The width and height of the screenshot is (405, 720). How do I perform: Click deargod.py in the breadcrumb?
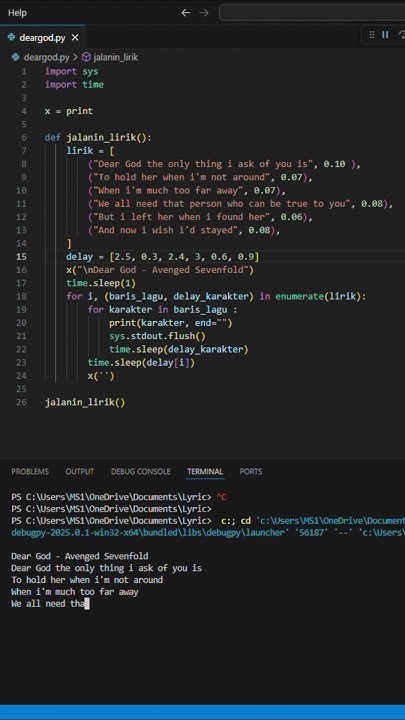(x=46, y=57)
